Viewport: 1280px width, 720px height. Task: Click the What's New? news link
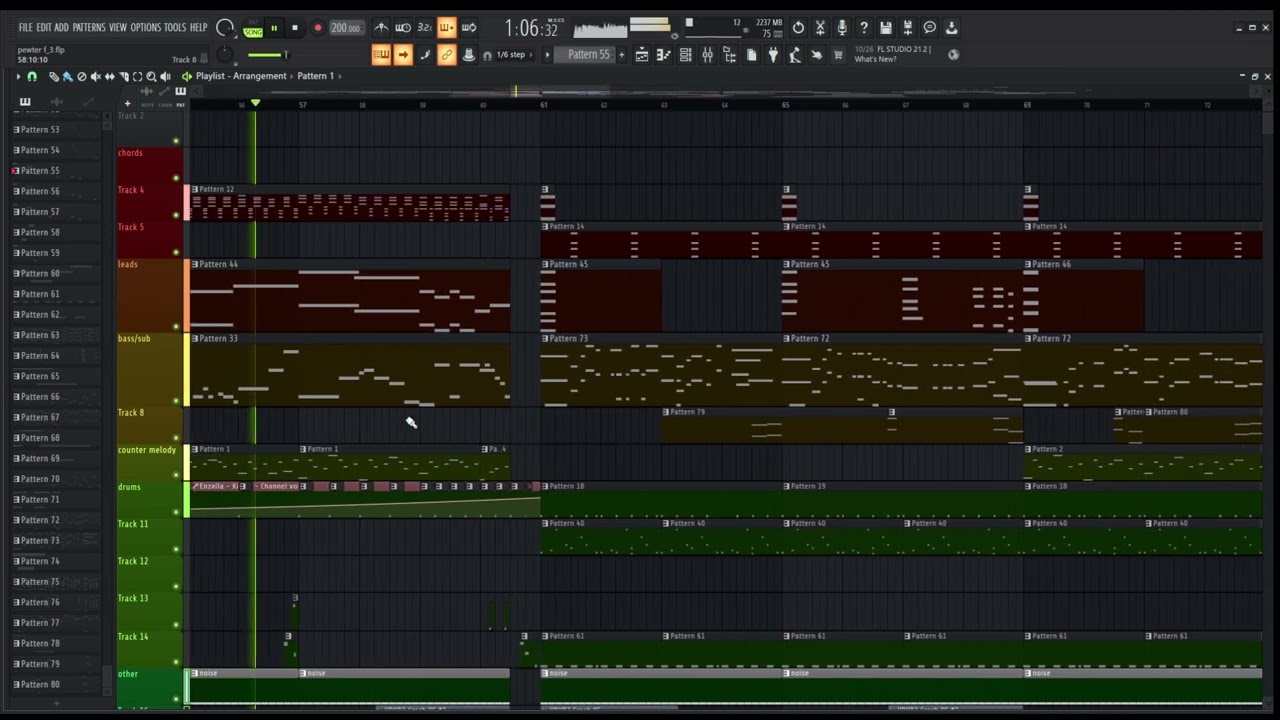[x=875, y=59]
